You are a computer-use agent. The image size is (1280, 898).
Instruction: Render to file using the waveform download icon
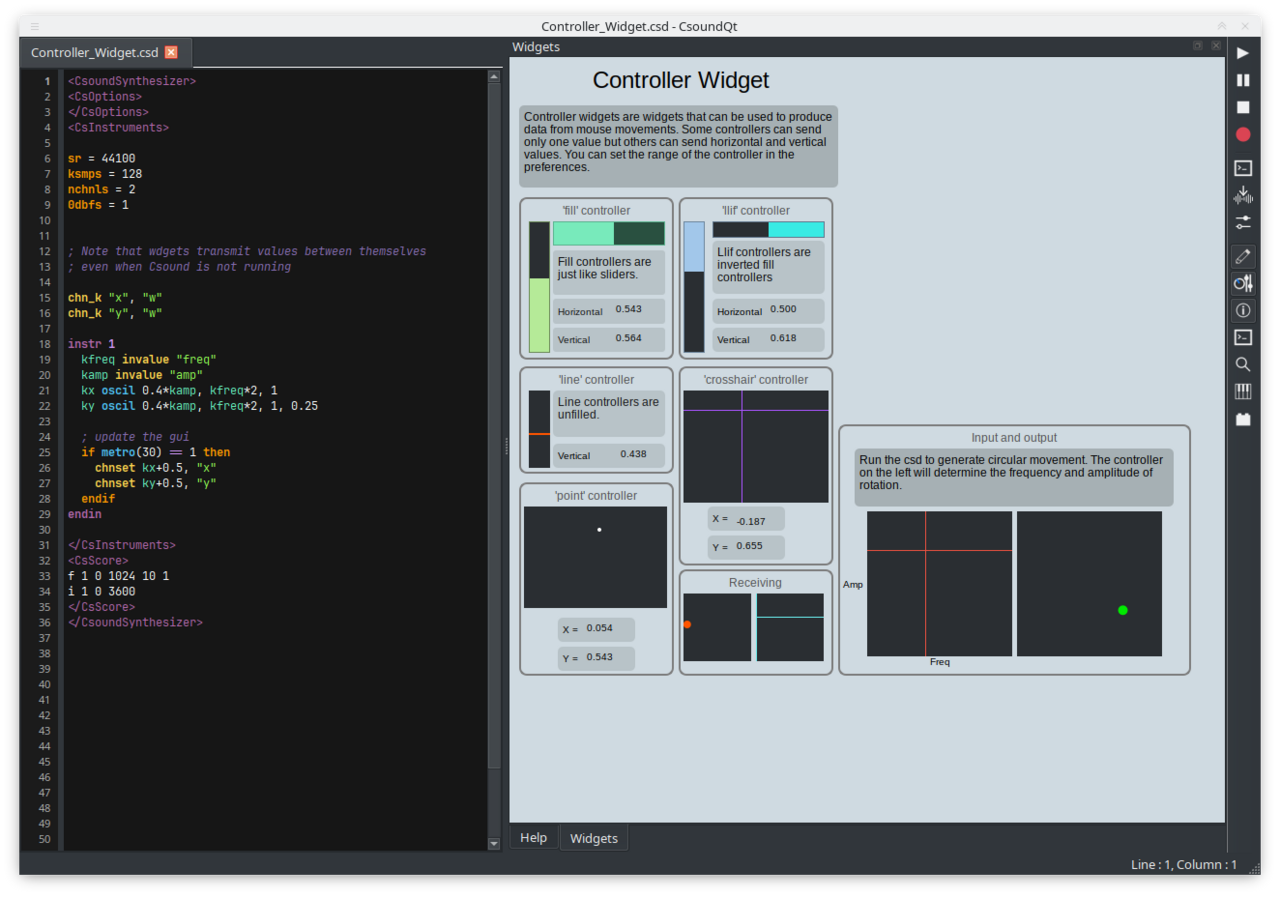click(x=1243, y=195)
